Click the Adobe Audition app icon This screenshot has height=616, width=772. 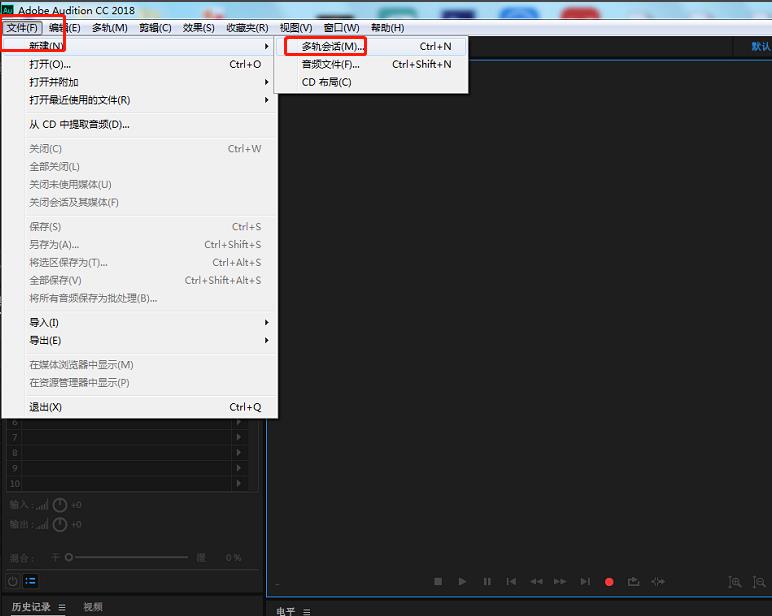7,9
